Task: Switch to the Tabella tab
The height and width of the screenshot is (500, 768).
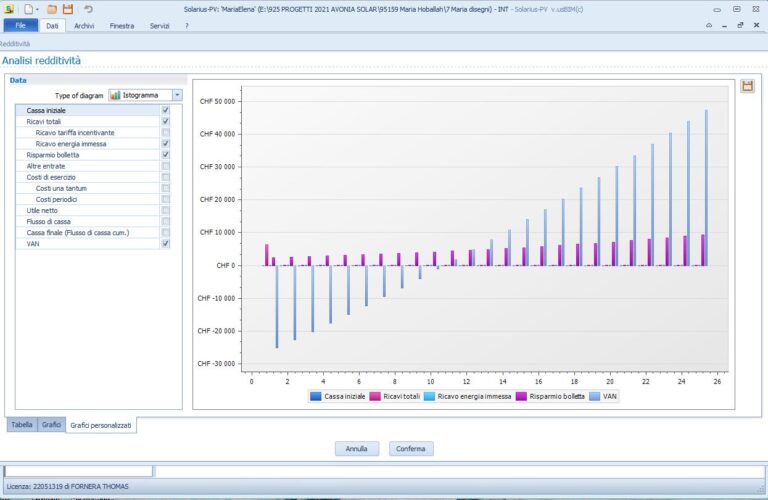Action: click(22, 425)
